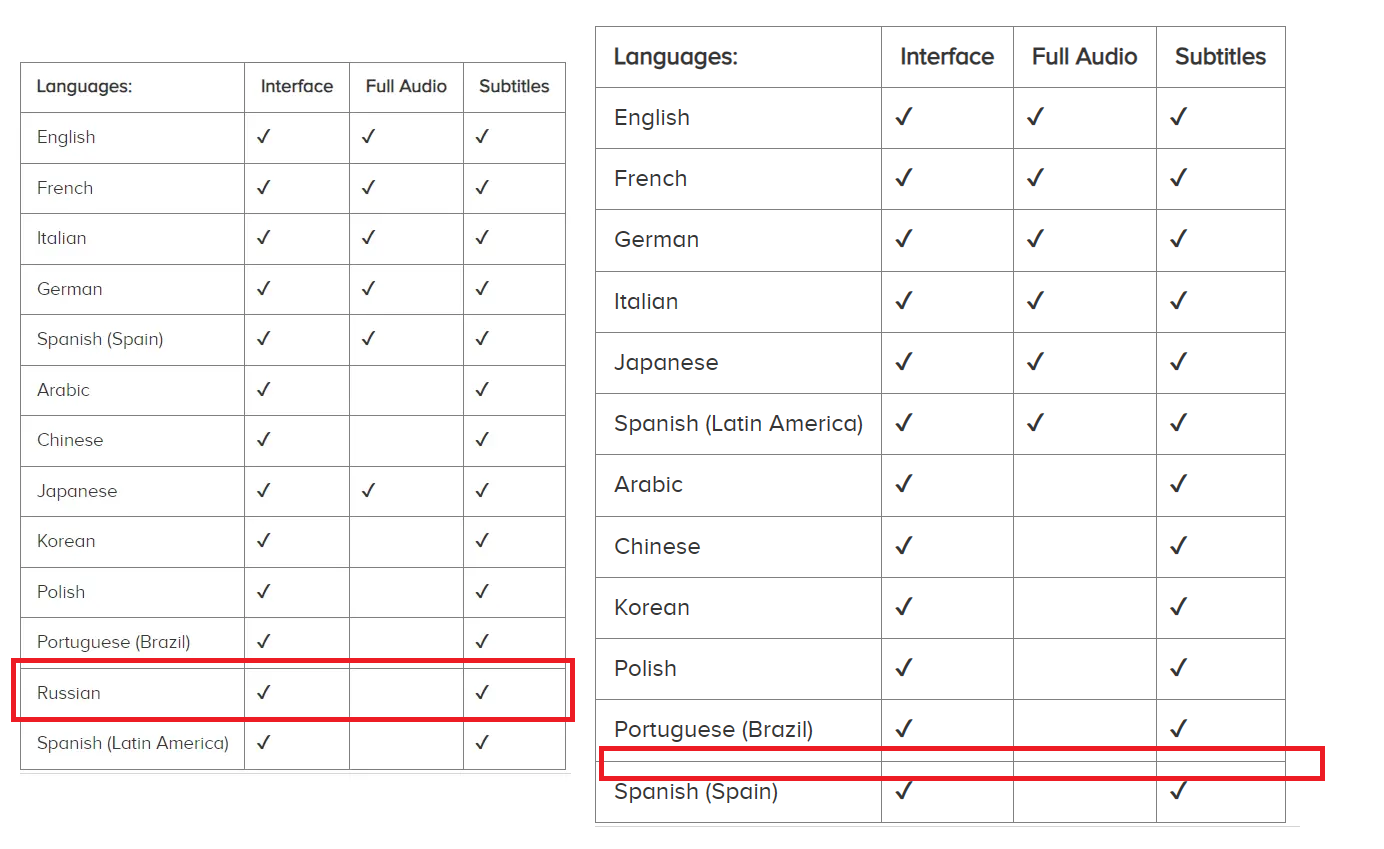
Task: Click left table's Spanish (Spain) Full Audio checkmark
Action: pyautogui.click(x=368, y=339)
